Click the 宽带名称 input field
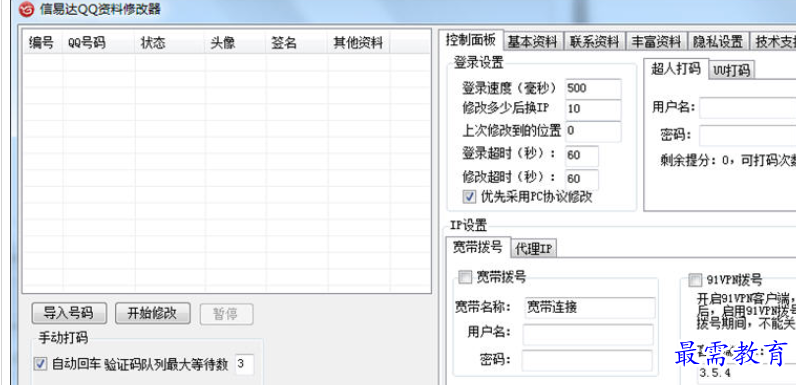Viewport: 796px width, 385px height. [x=589, y=307]
